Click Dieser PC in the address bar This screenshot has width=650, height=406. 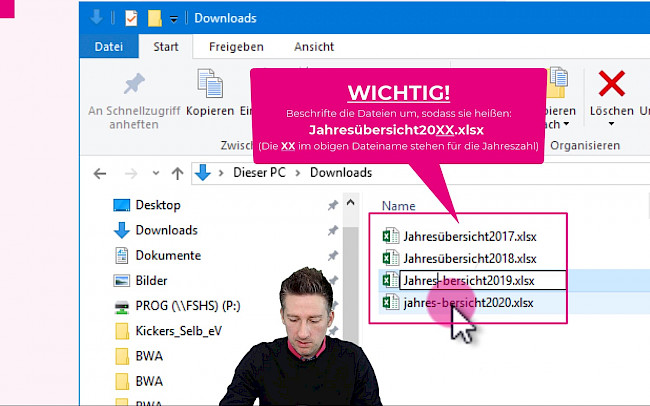pyautogui.click(x=259, y=173)
